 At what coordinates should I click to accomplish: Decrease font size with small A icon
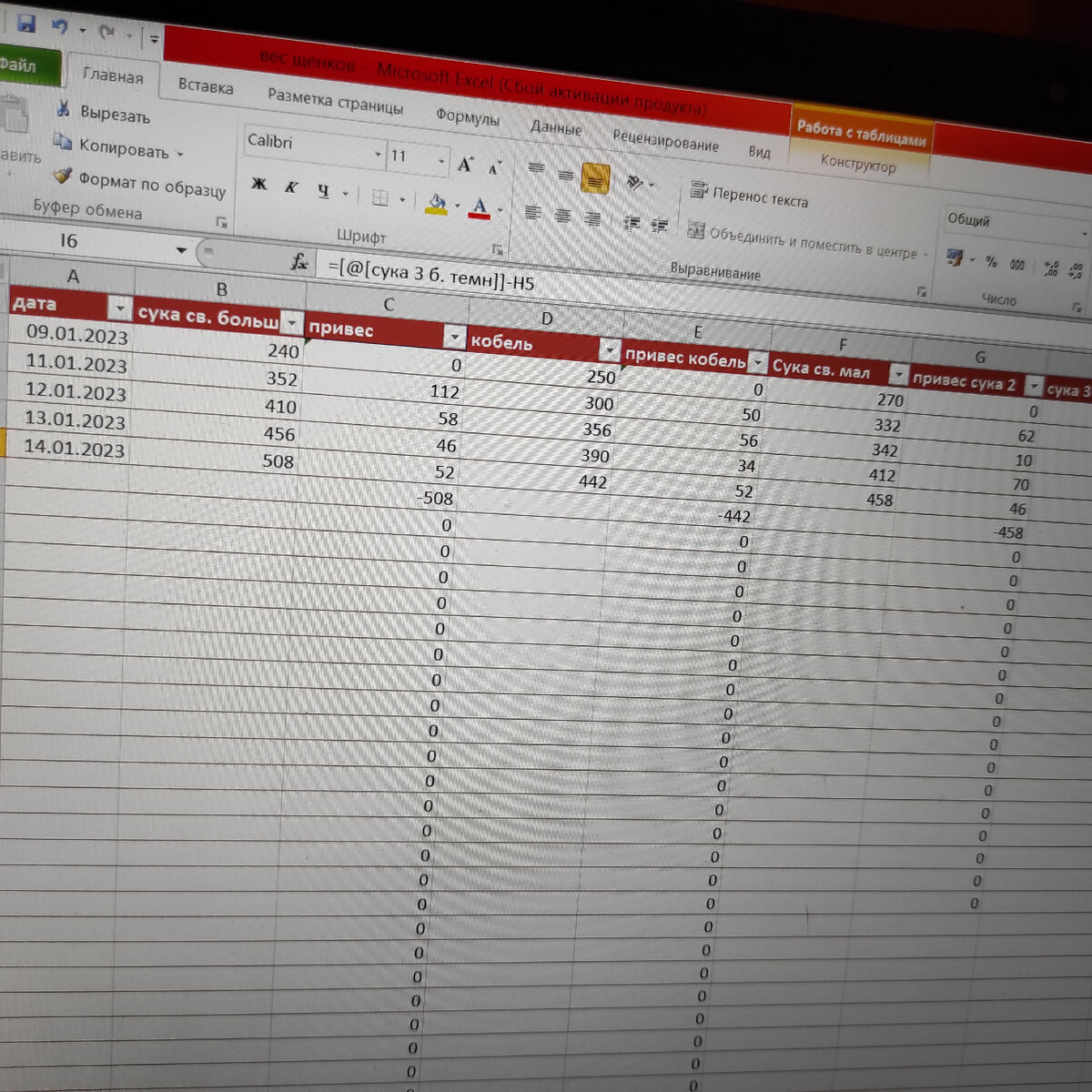click(495, 167)
